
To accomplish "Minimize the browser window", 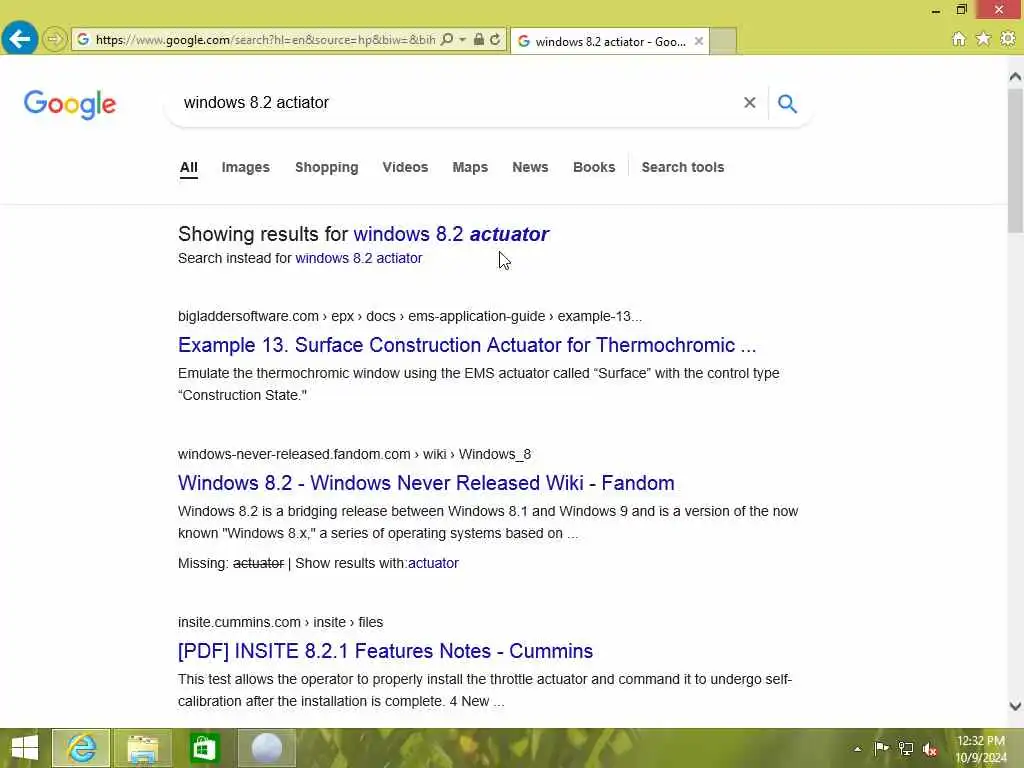I will 936,10.
